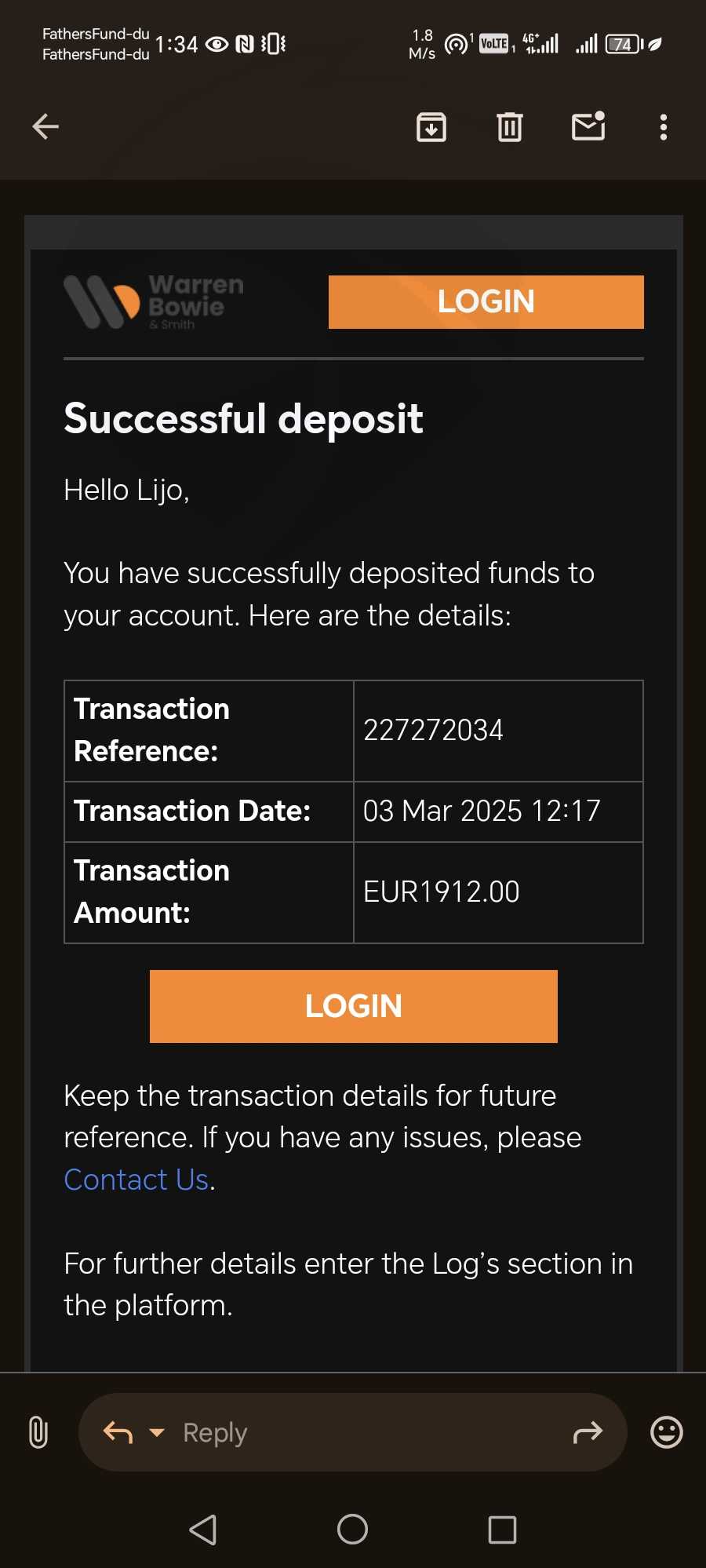The image size is (706, 1568).
Task: Tap the forward arrow in reply bar
Action: click(588, 1432)
